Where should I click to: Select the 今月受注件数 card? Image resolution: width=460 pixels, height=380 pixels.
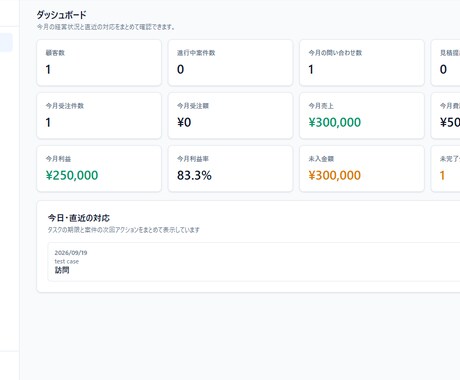(99, 116)
